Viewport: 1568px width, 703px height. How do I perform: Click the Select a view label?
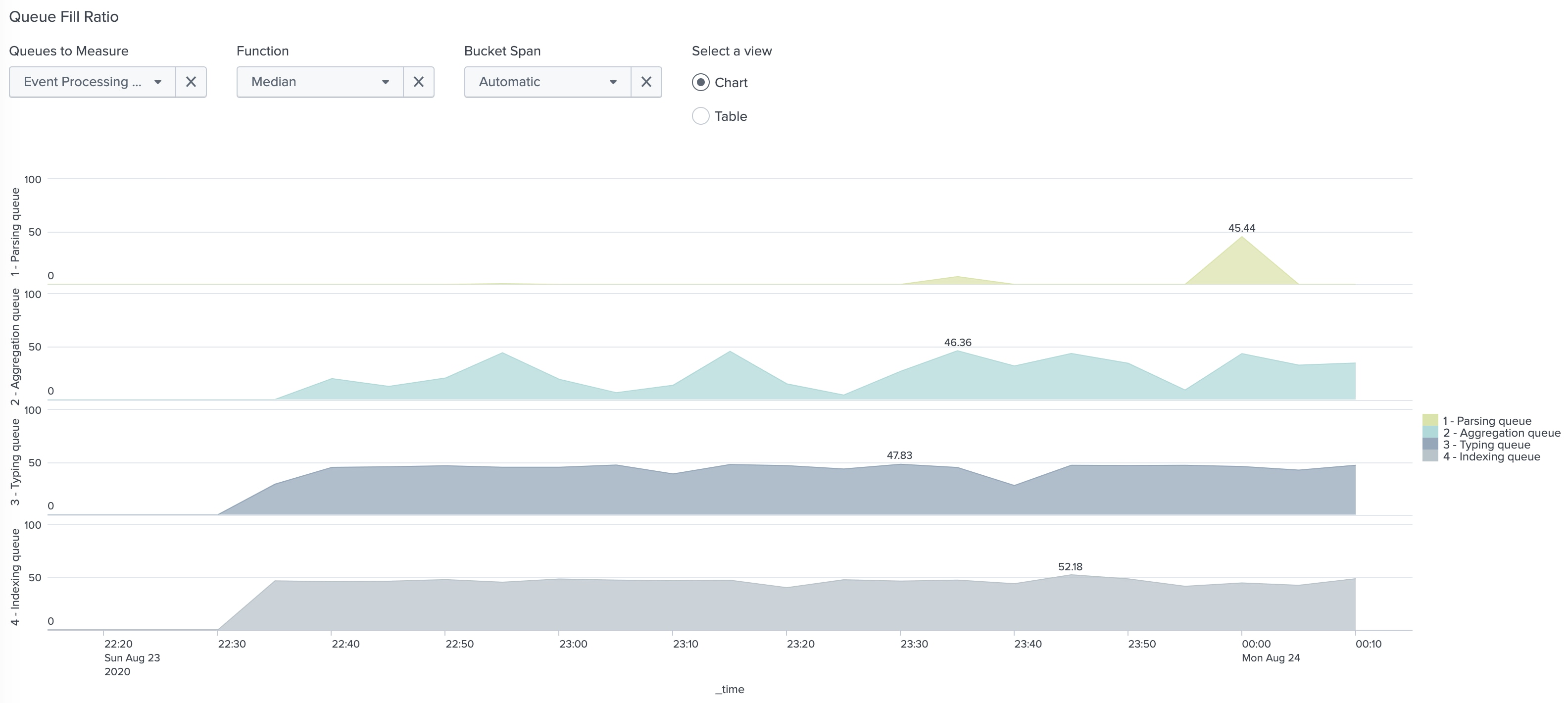click(732, 51)
